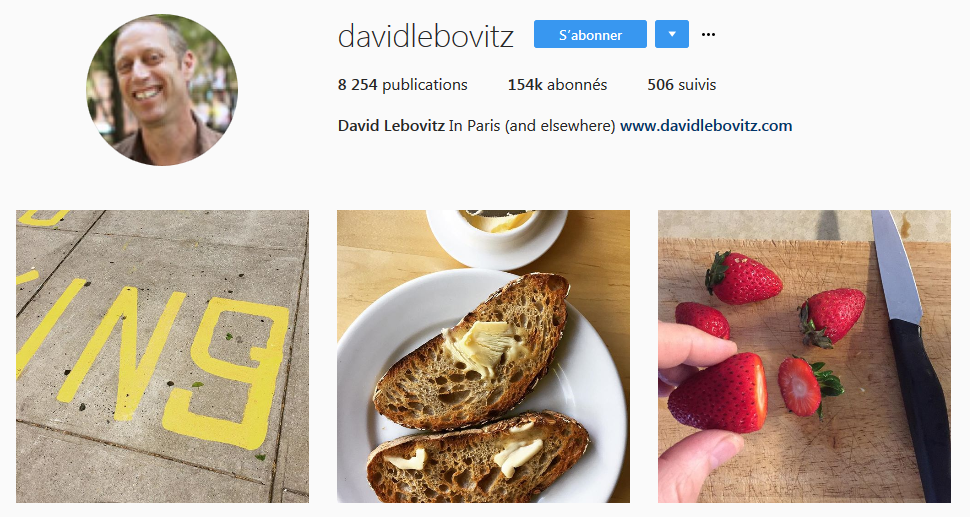Viewport: 970px width, 517px height.
Task: Open davidlebovitz's round profile picture
Action: pyautogui.click(x=162, y=90)
